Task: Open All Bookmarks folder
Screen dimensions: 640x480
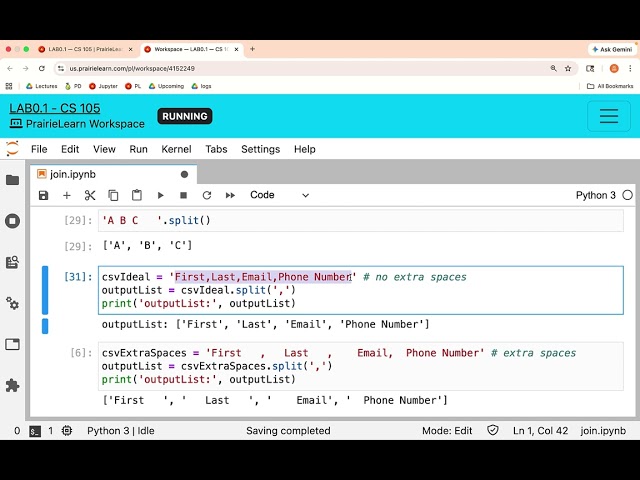Action: click(610, 86)
